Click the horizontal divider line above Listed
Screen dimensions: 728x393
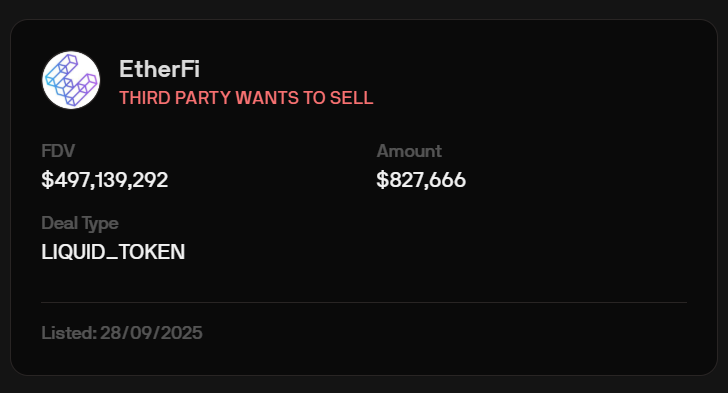point(364,302)
